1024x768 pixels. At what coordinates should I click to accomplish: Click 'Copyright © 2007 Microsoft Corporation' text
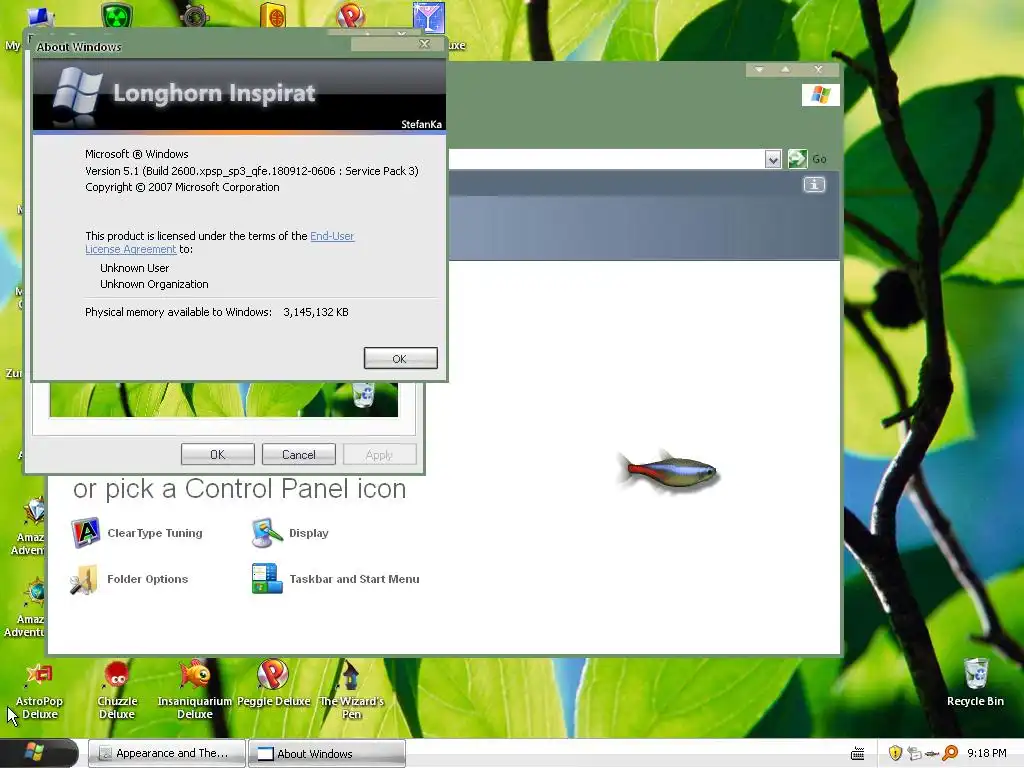[182, 187]
